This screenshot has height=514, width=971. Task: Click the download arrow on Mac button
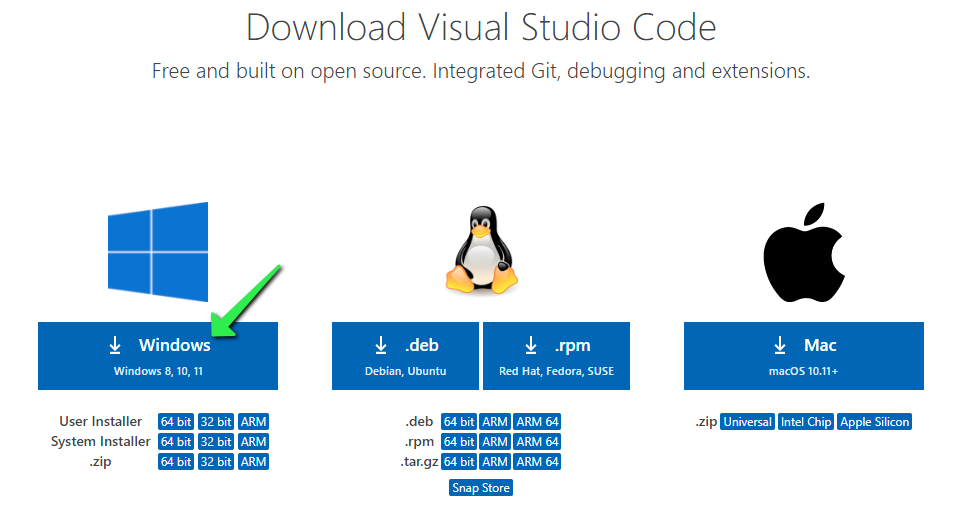coord(780,345)
